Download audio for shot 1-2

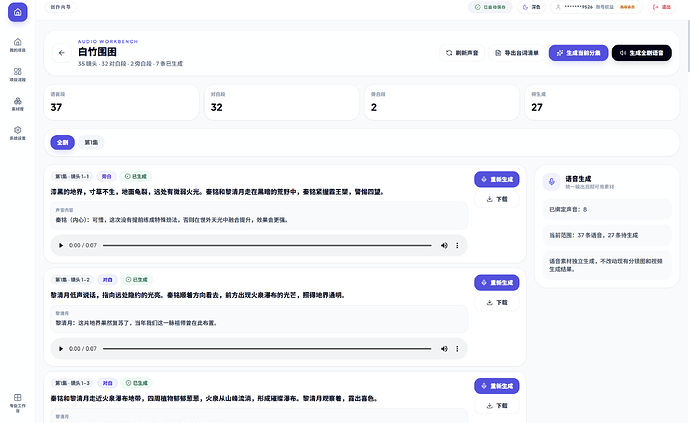(496, 302)
